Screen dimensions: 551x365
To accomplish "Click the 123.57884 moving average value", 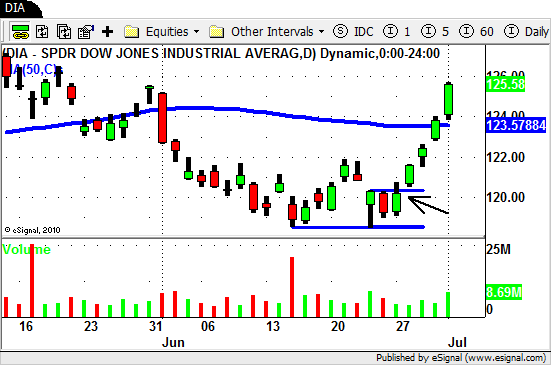I will pos(516,125).
